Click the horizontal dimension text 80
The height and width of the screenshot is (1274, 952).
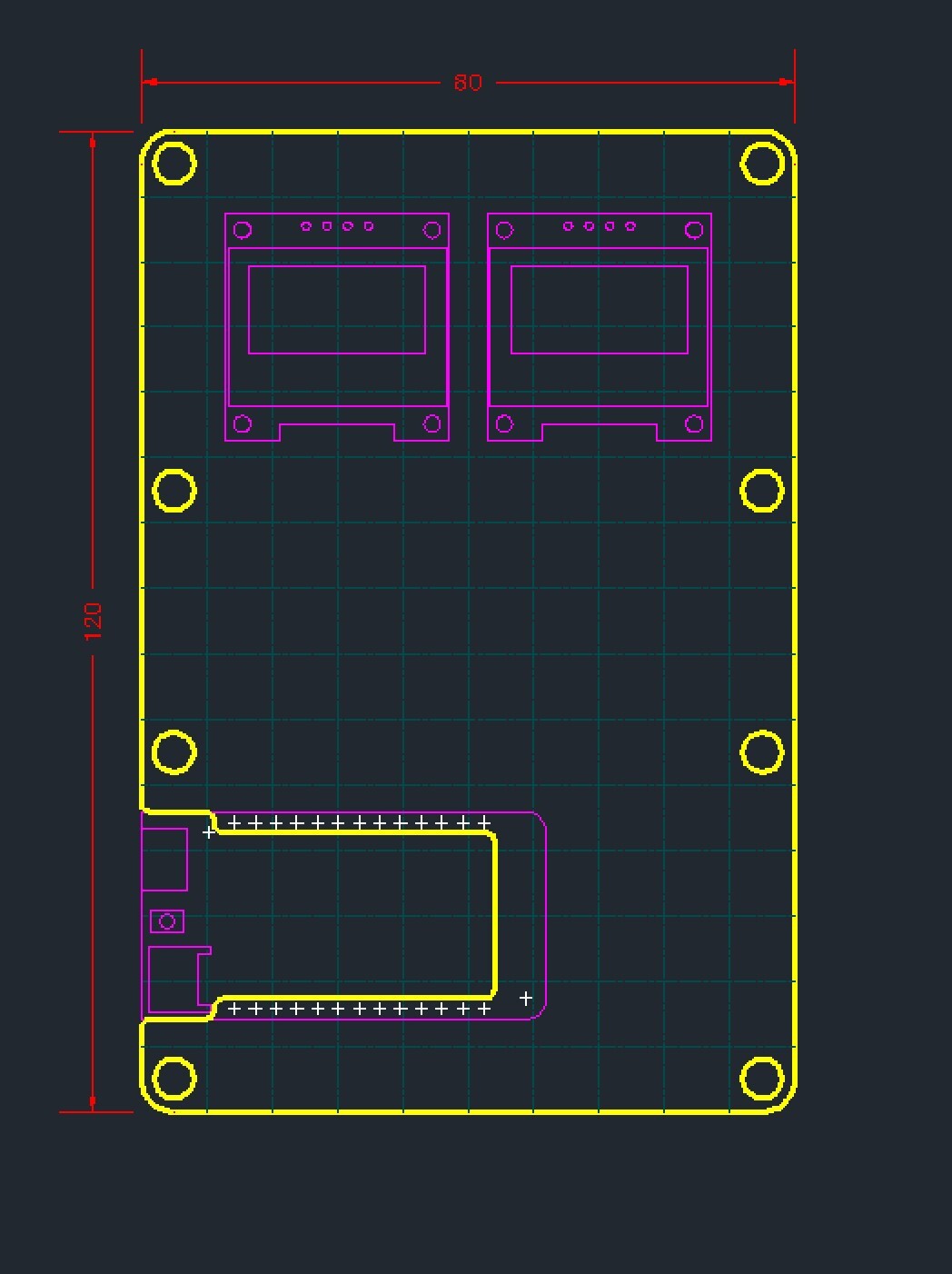pos(468,83)
